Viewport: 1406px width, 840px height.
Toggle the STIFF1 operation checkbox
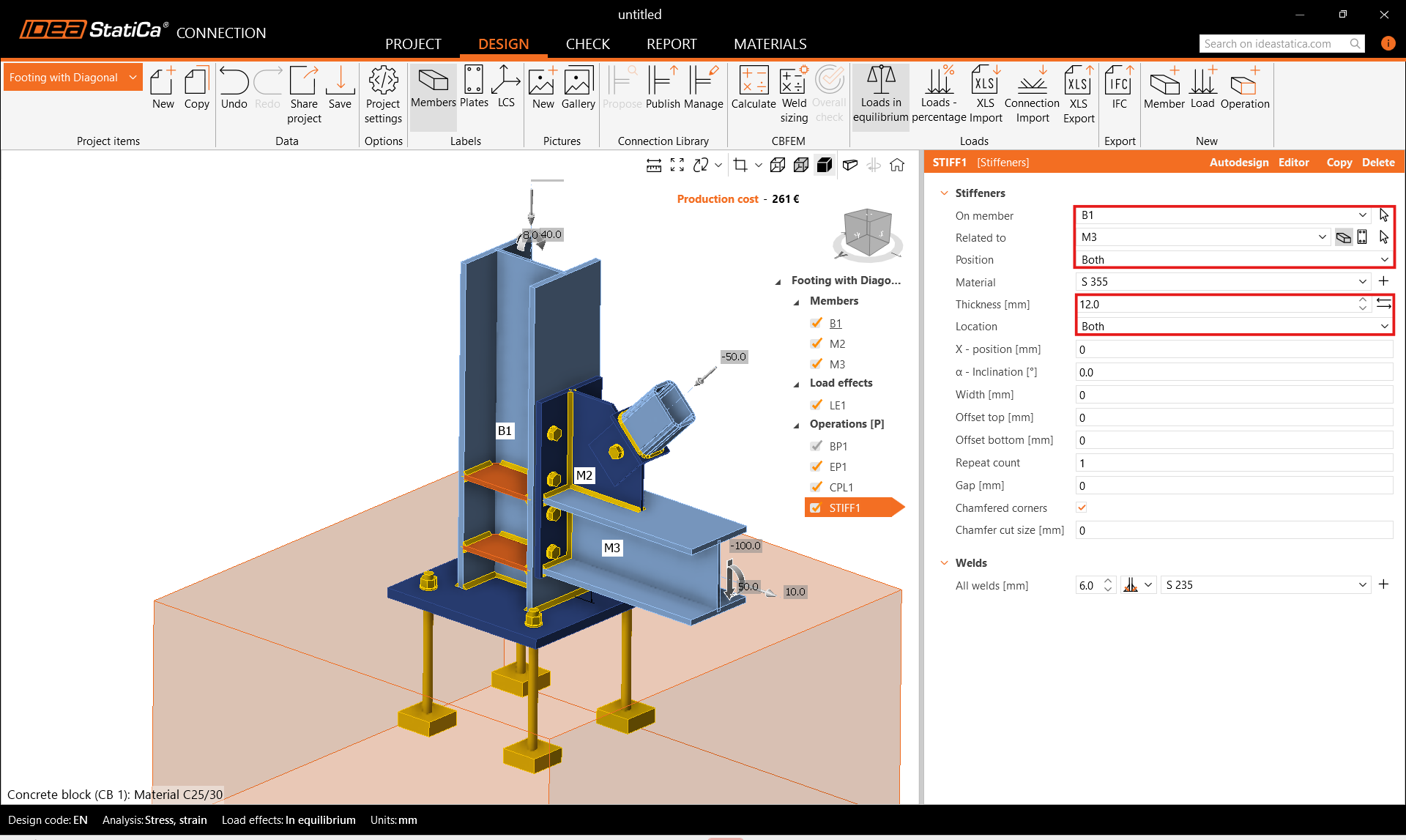(816, 508)
